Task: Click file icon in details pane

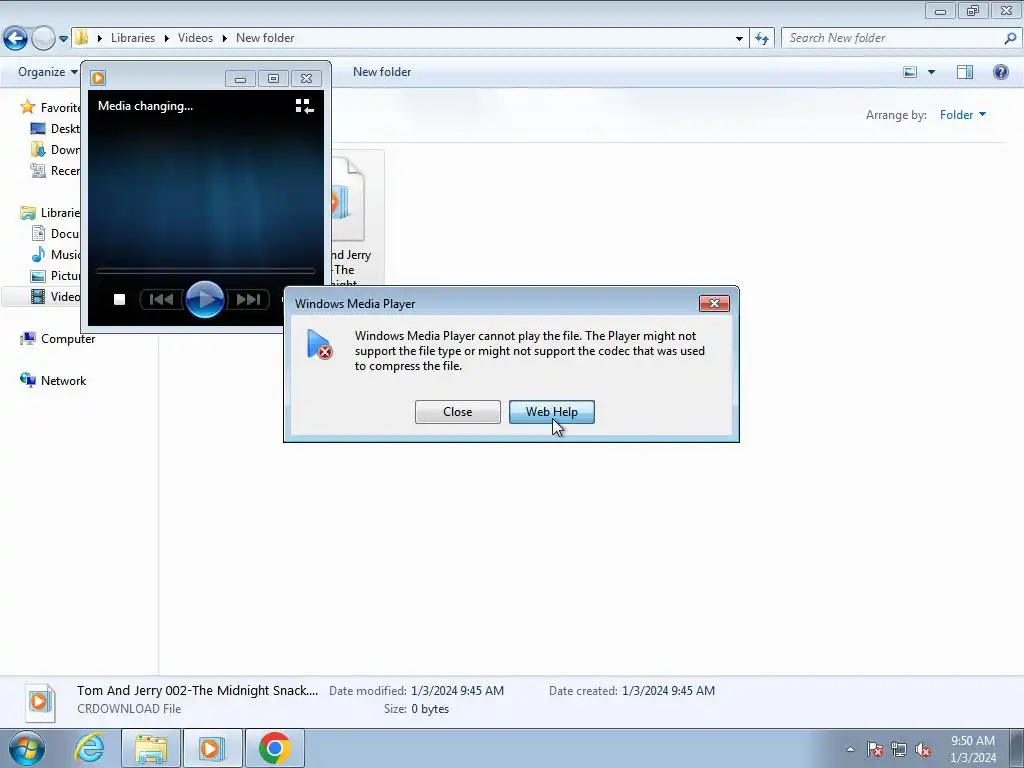Action: [40, 703]
